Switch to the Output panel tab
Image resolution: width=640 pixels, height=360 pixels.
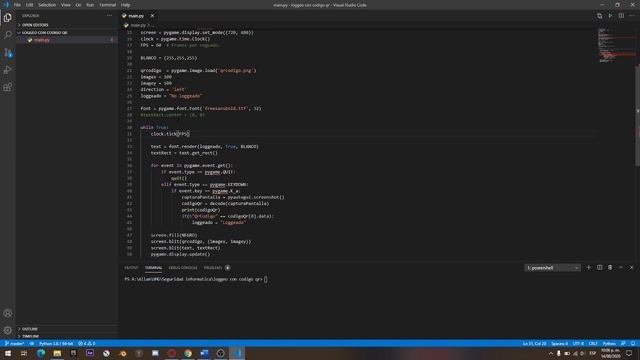[131, 268]
